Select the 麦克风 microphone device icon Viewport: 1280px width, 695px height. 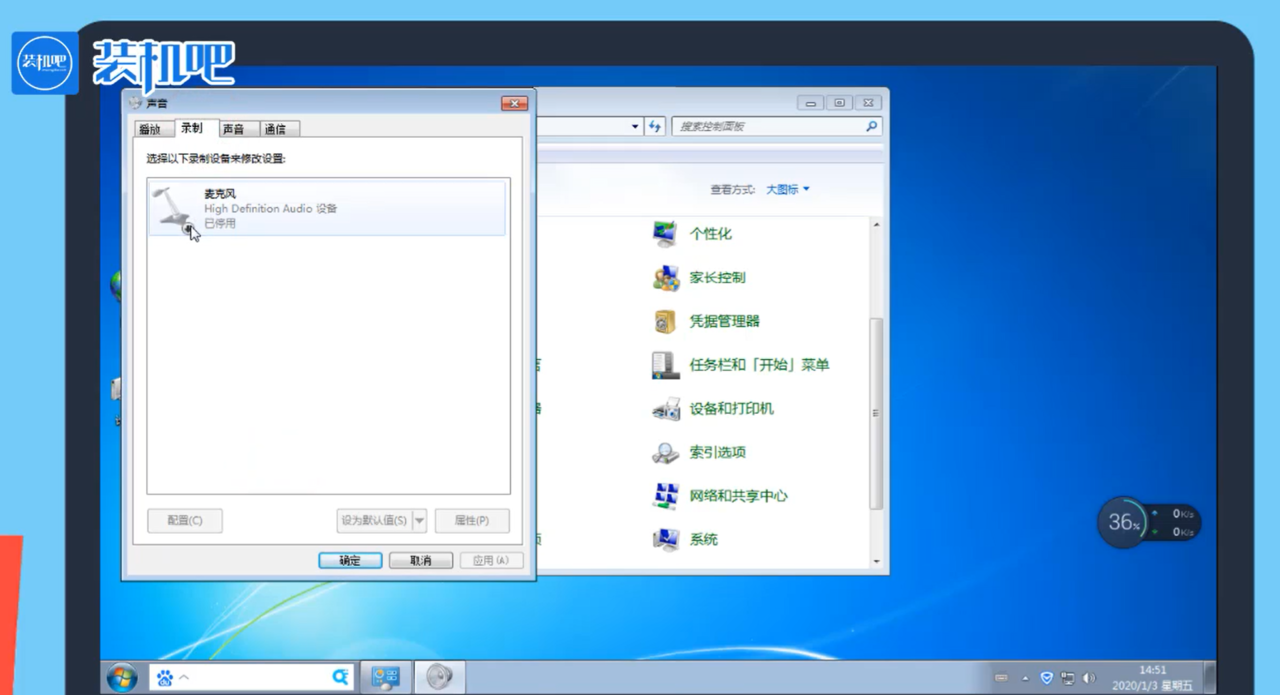[174, 208]
